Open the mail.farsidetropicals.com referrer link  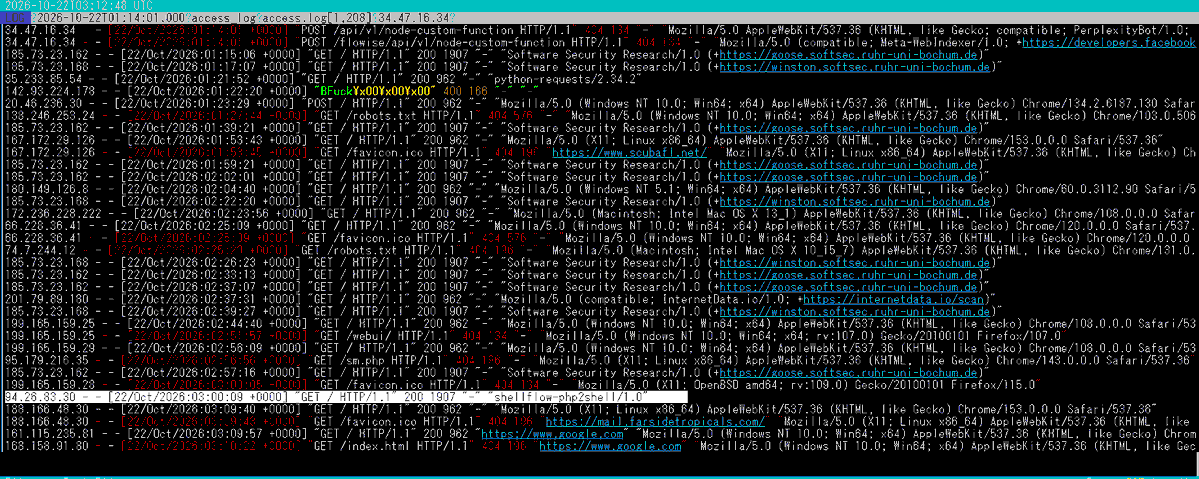click(655, 422)
